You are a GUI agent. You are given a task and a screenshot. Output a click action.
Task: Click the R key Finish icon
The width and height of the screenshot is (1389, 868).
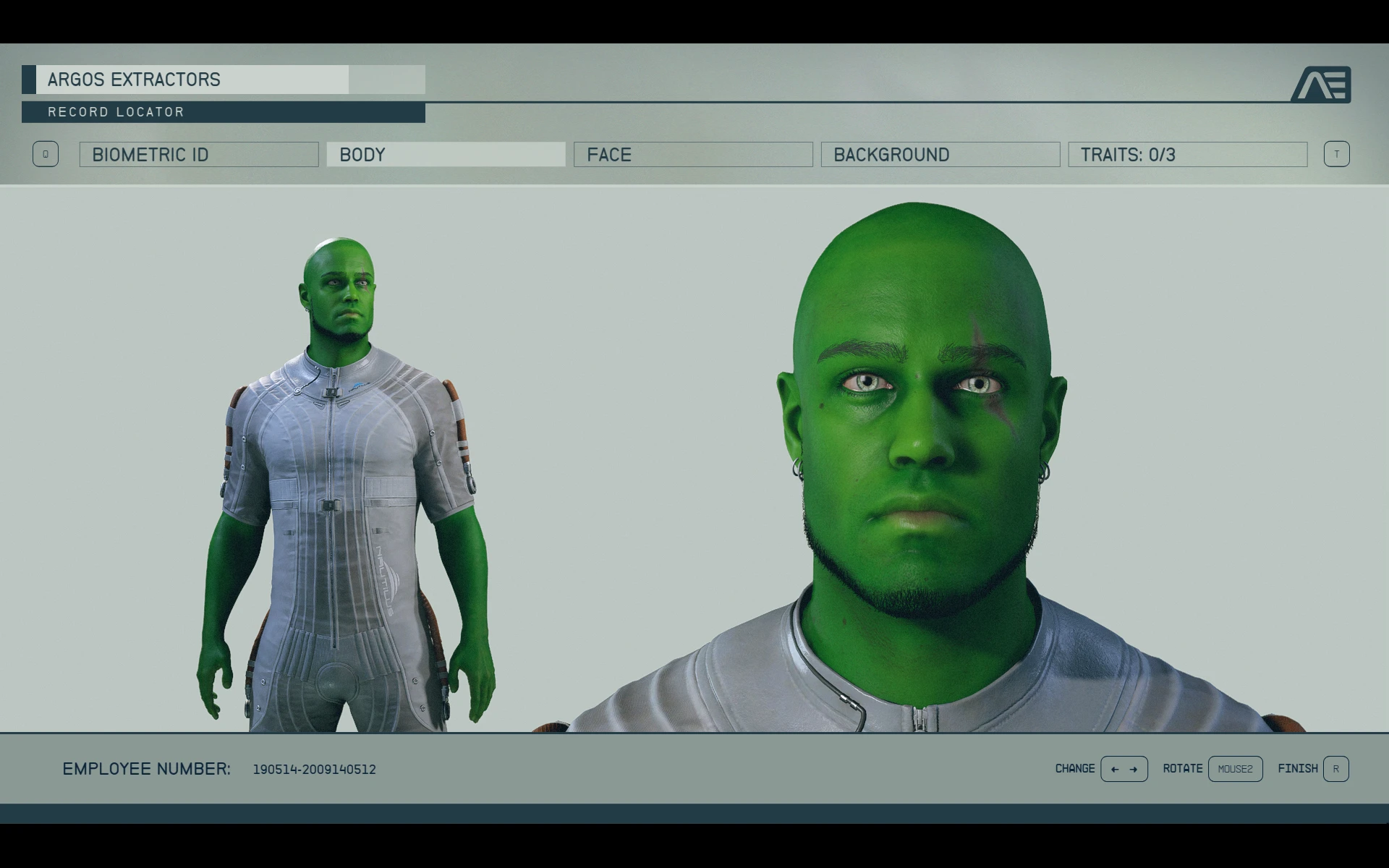[1335, 769]
